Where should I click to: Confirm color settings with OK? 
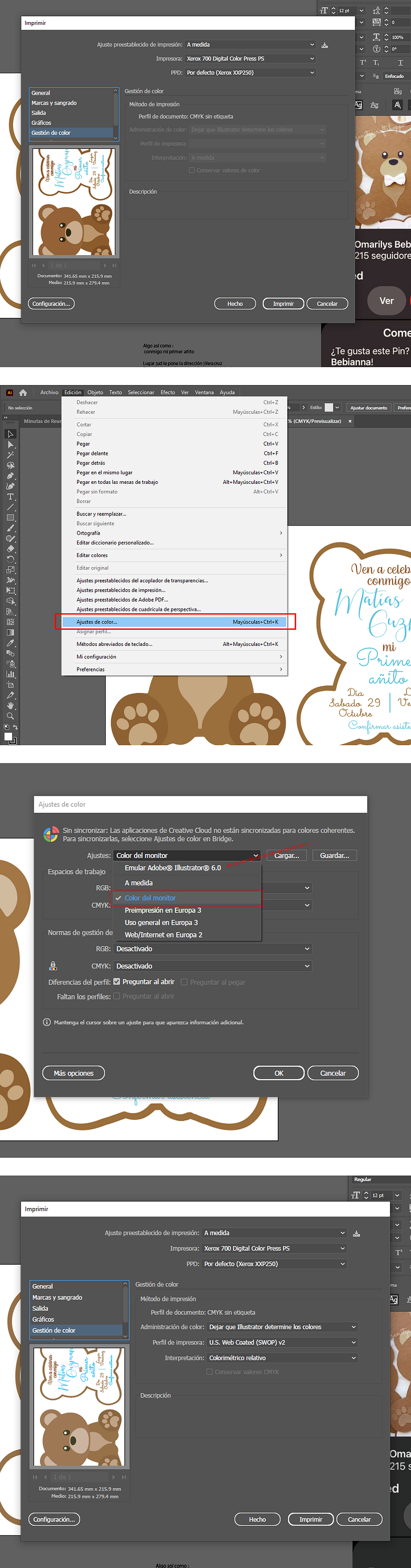coord(279,1073)
